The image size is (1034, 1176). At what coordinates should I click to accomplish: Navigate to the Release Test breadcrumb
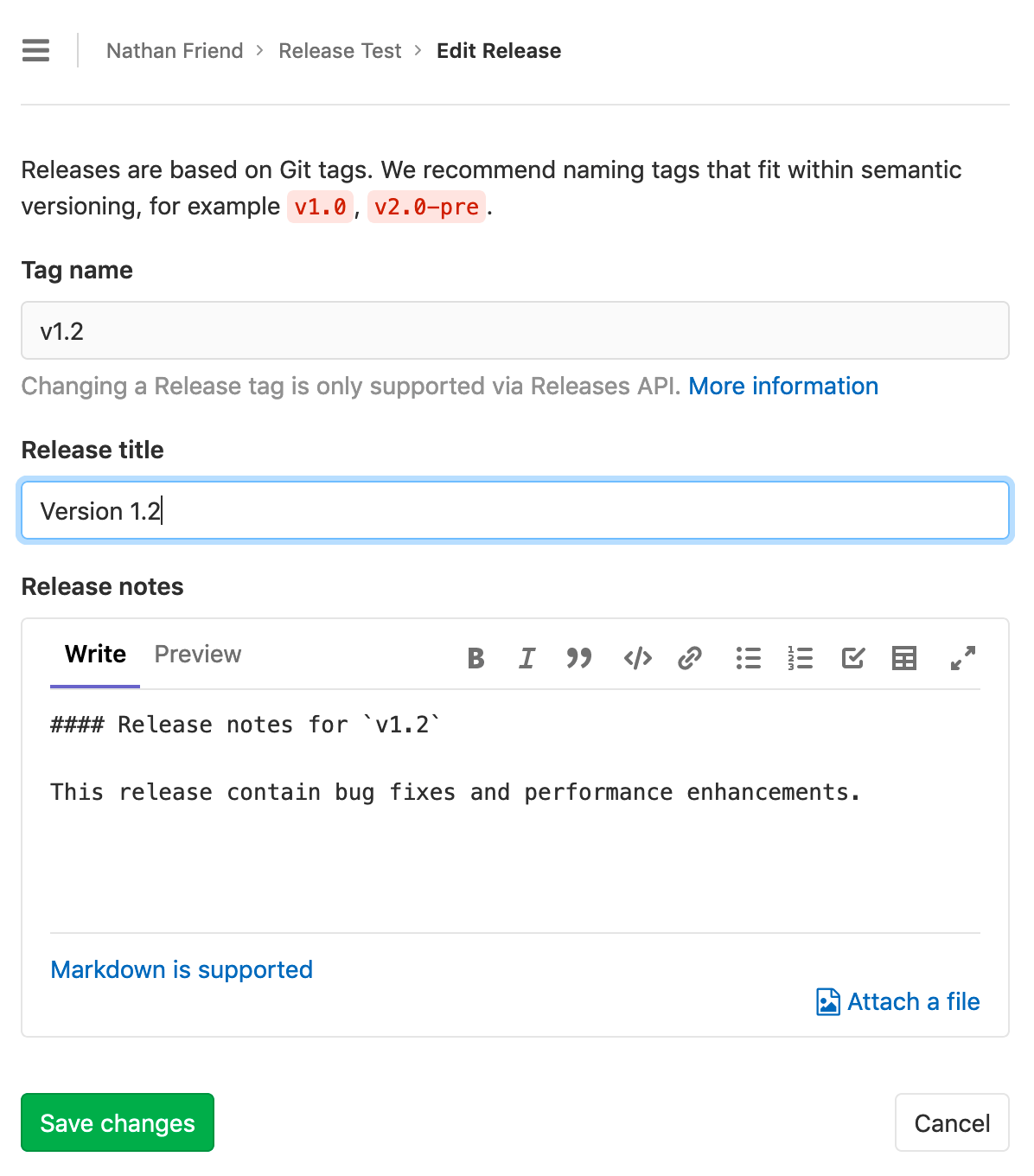click(340, 50)
